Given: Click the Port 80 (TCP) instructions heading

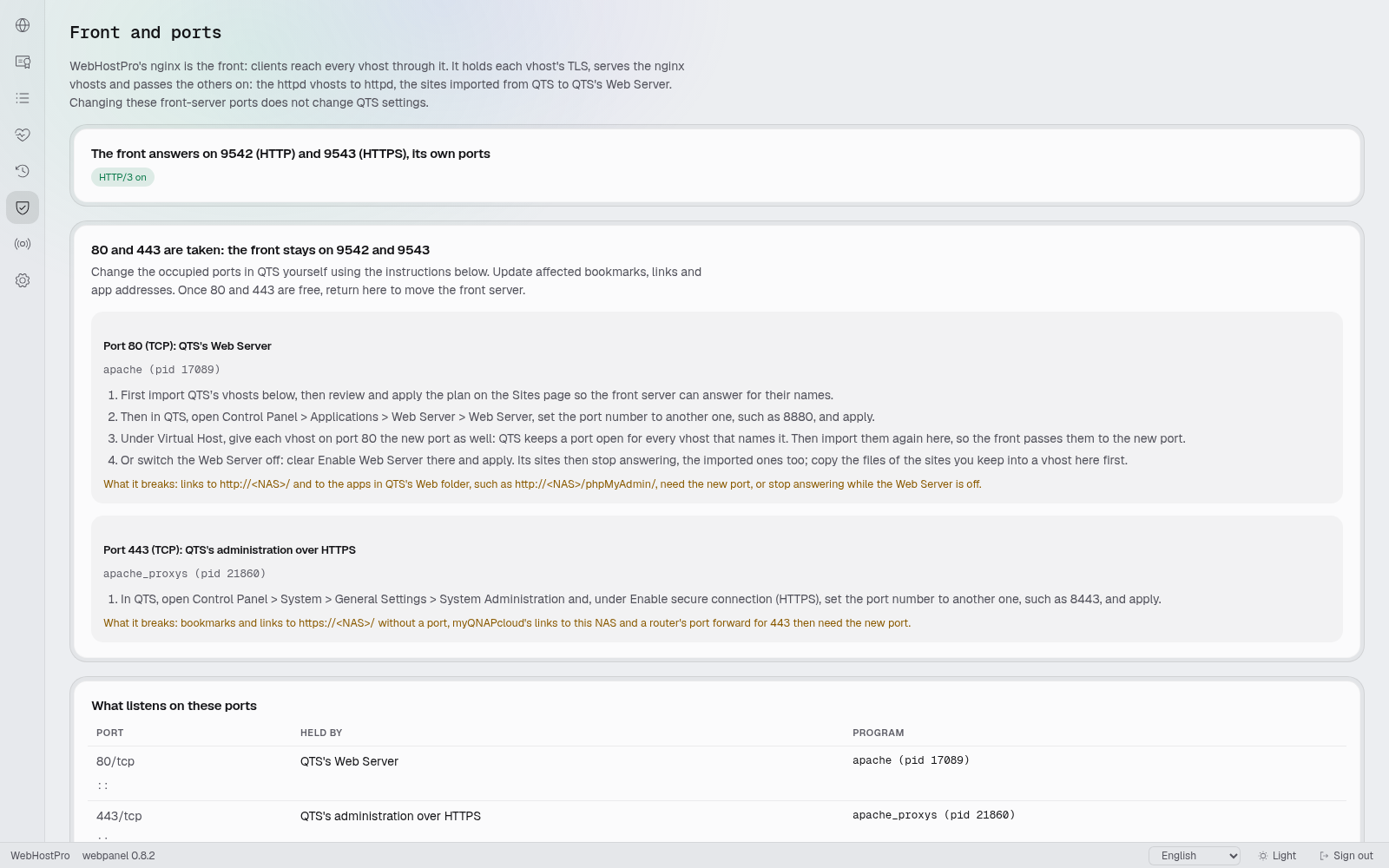Looking at the screenshot, I should 188,345.
